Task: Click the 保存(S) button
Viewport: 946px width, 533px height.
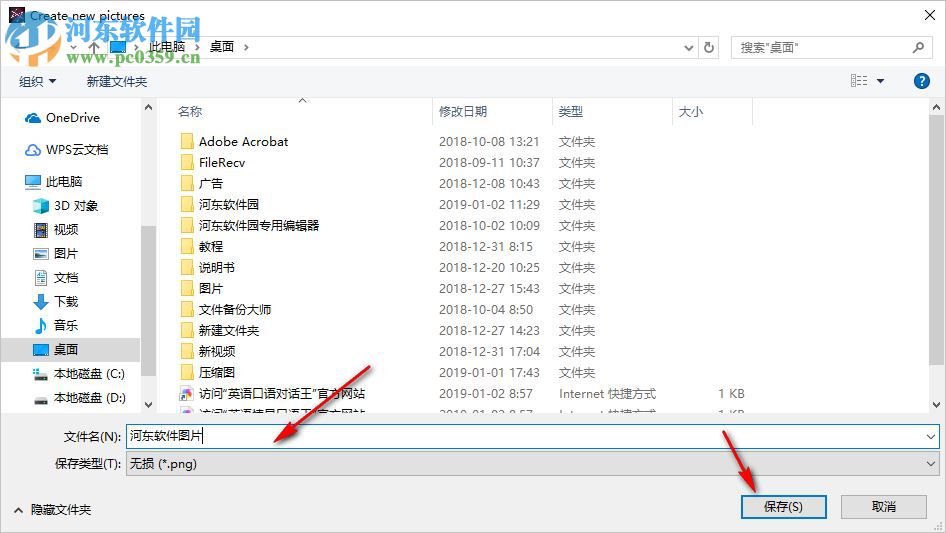Action: point(783,506)
